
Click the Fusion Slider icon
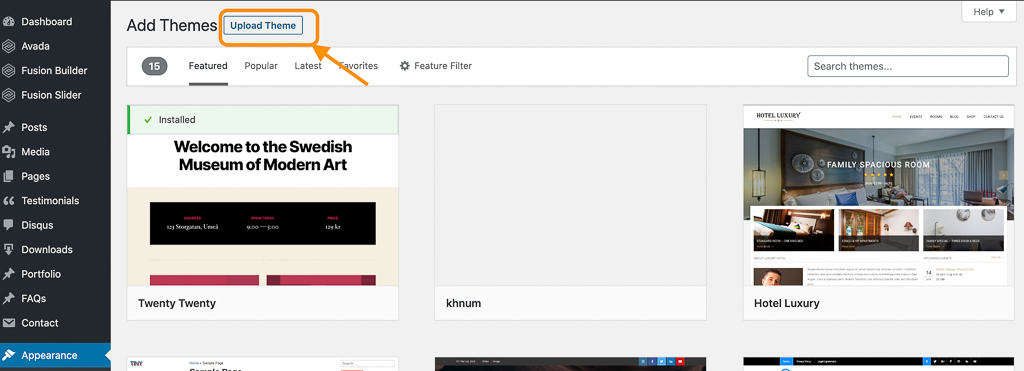tap(8, 95)
